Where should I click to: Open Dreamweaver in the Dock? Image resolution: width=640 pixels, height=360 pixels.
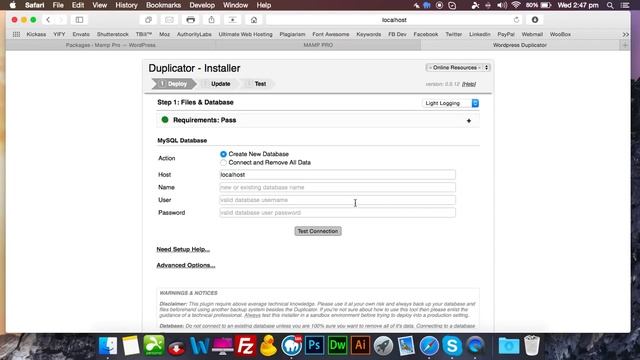point(337,345)
